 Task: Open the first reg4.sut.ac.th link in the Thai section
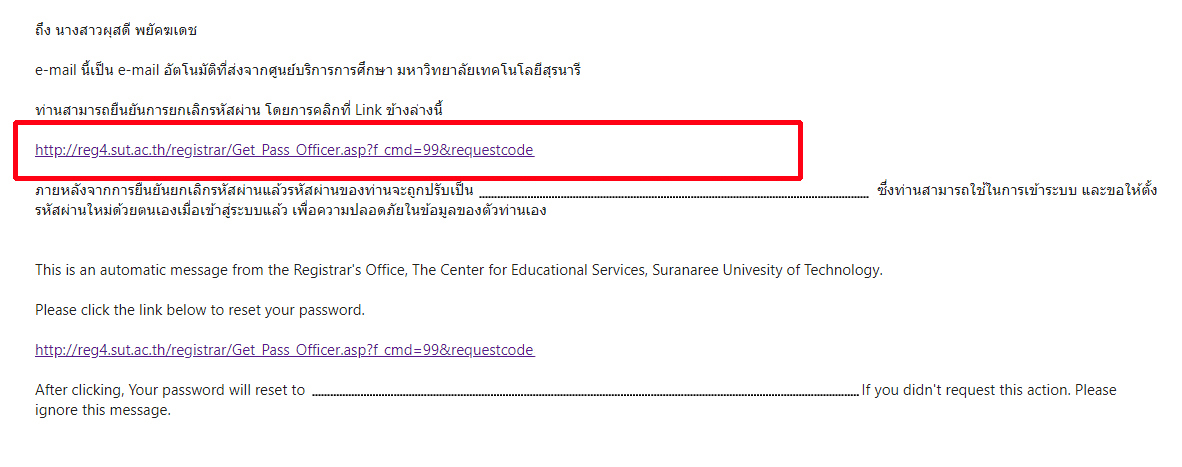click(284, 150)
